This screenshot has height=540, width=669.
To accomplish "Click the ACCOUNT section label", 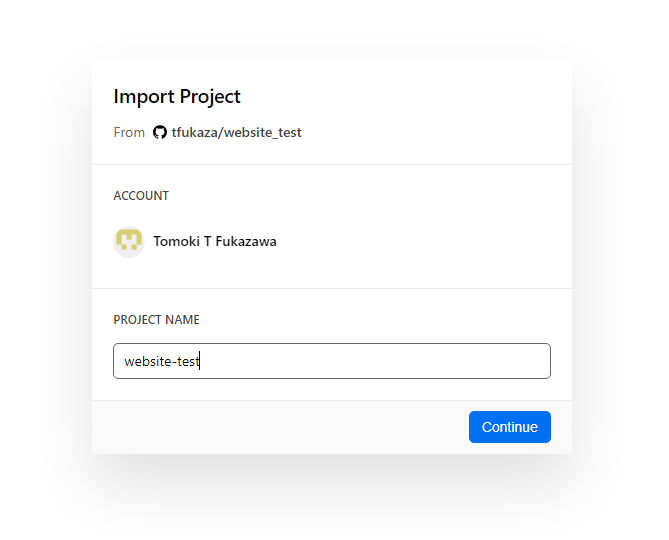I will point(141,196).
